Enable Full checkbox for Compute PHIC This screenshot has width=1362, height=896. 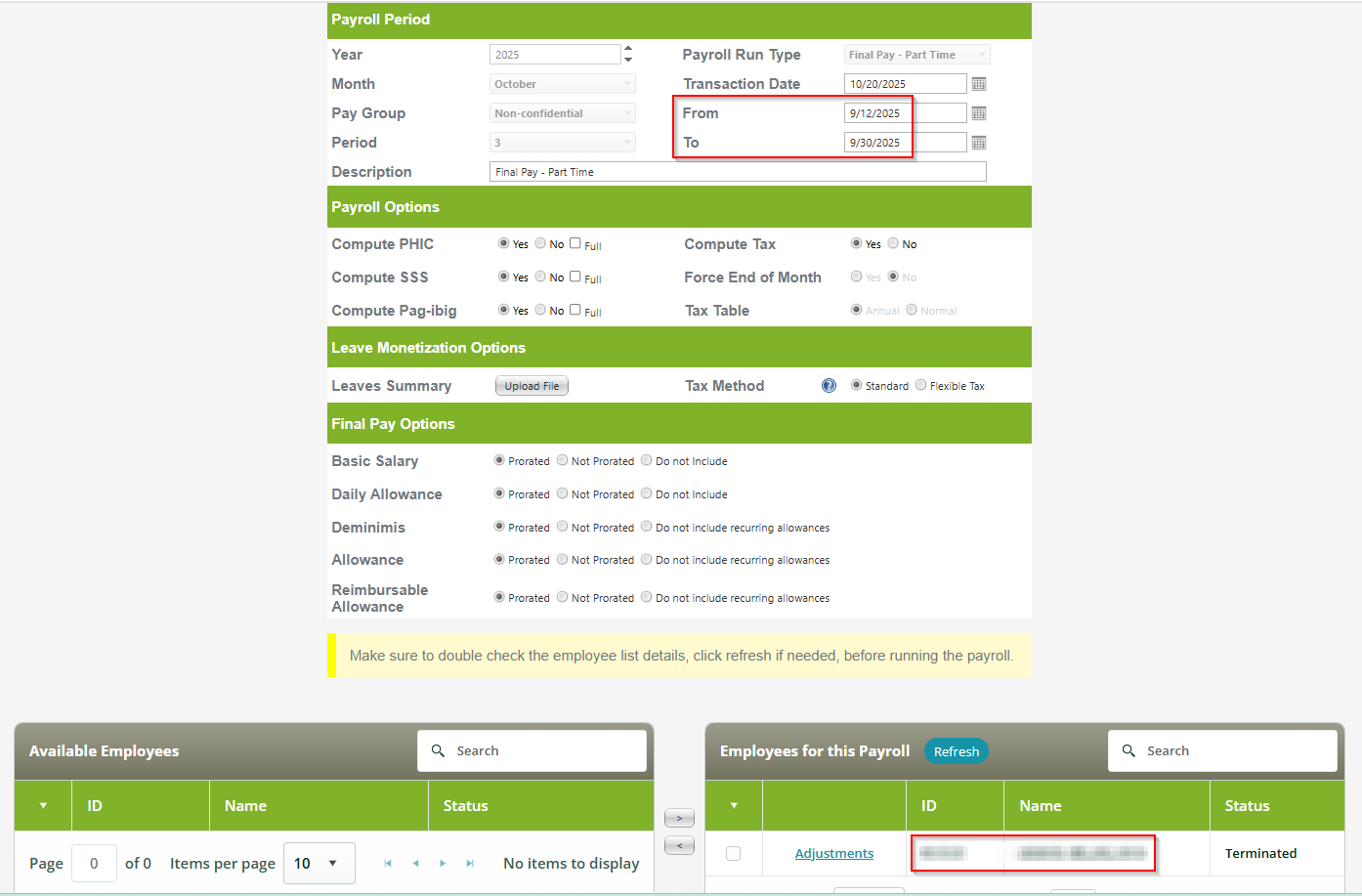pos(575,243)
